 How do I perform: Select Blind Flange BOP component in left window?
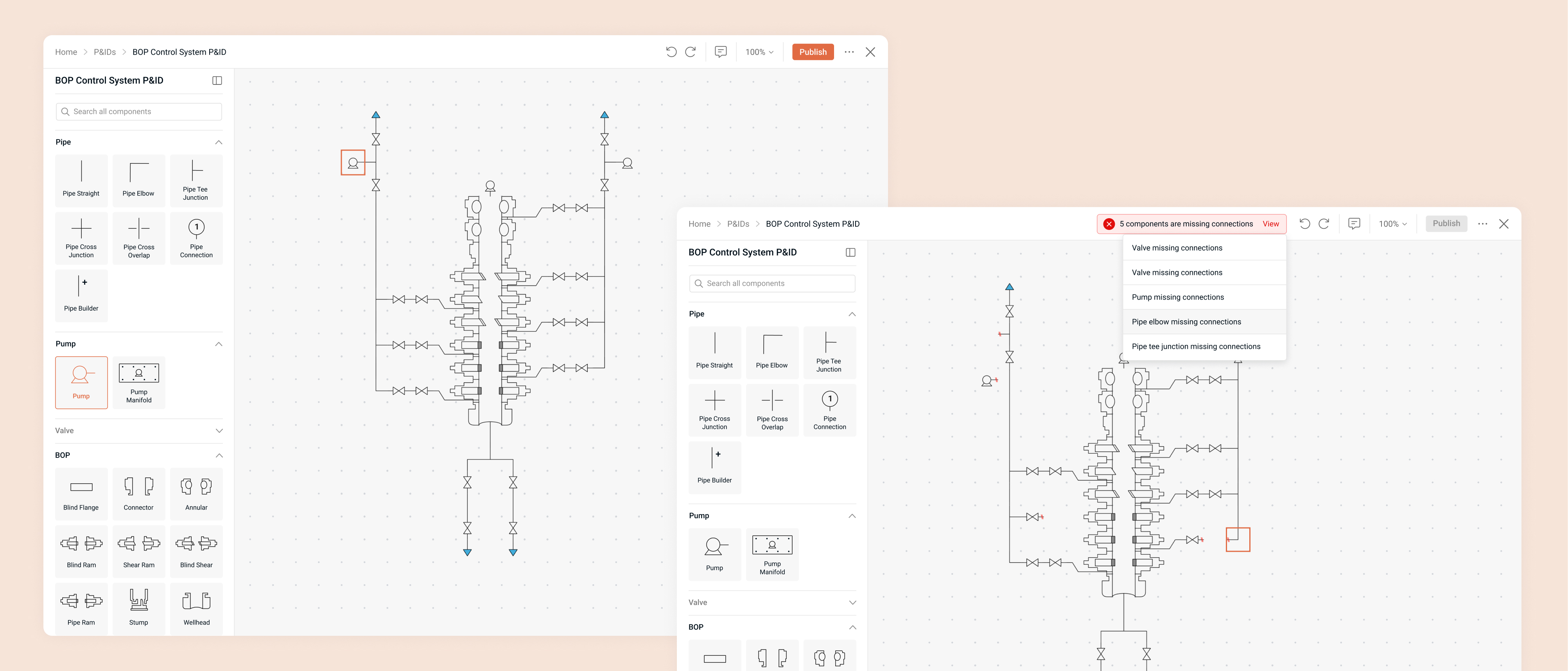click(x=81, y=494)
